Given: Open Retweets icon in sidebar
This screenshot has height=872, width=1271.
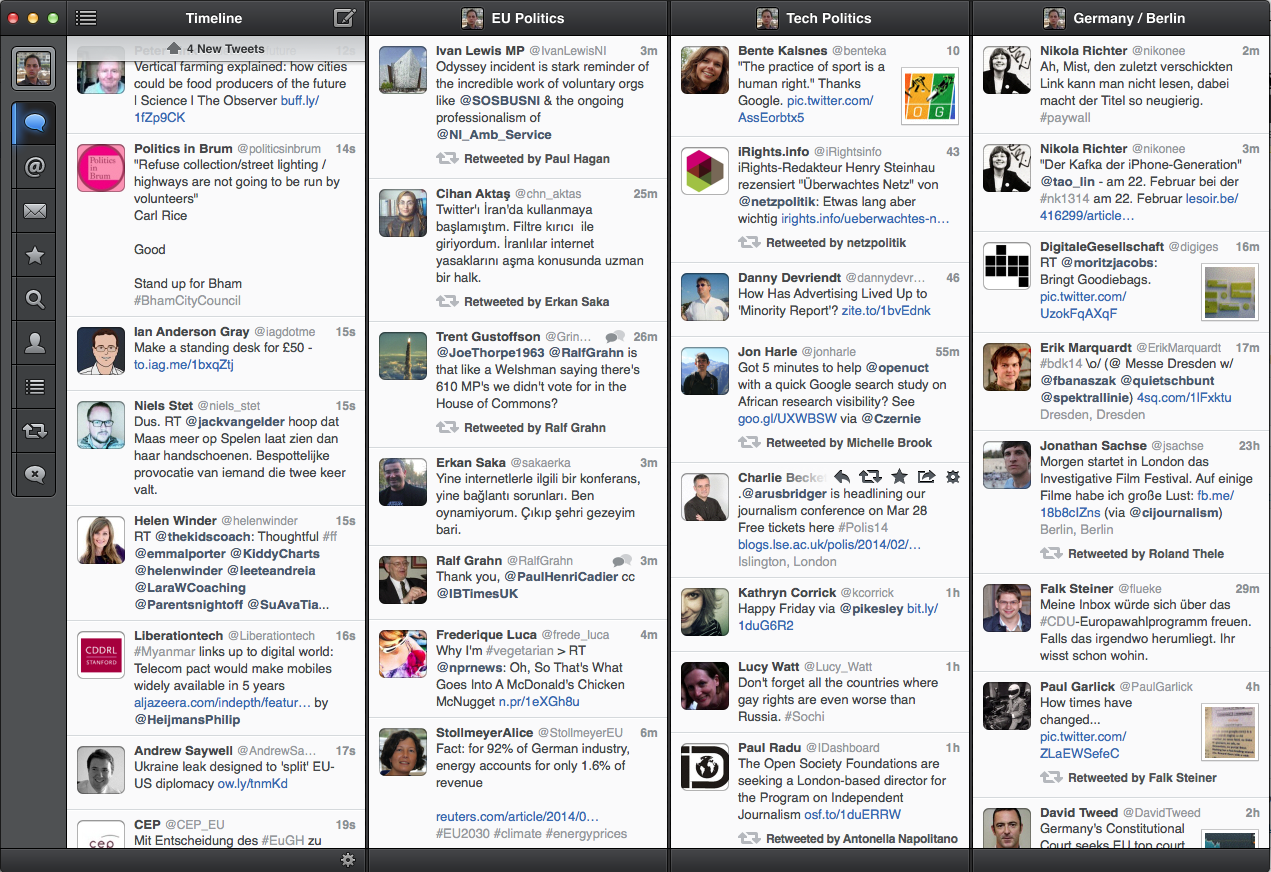Looking at the screenshot, I should [x=35, y=431].
